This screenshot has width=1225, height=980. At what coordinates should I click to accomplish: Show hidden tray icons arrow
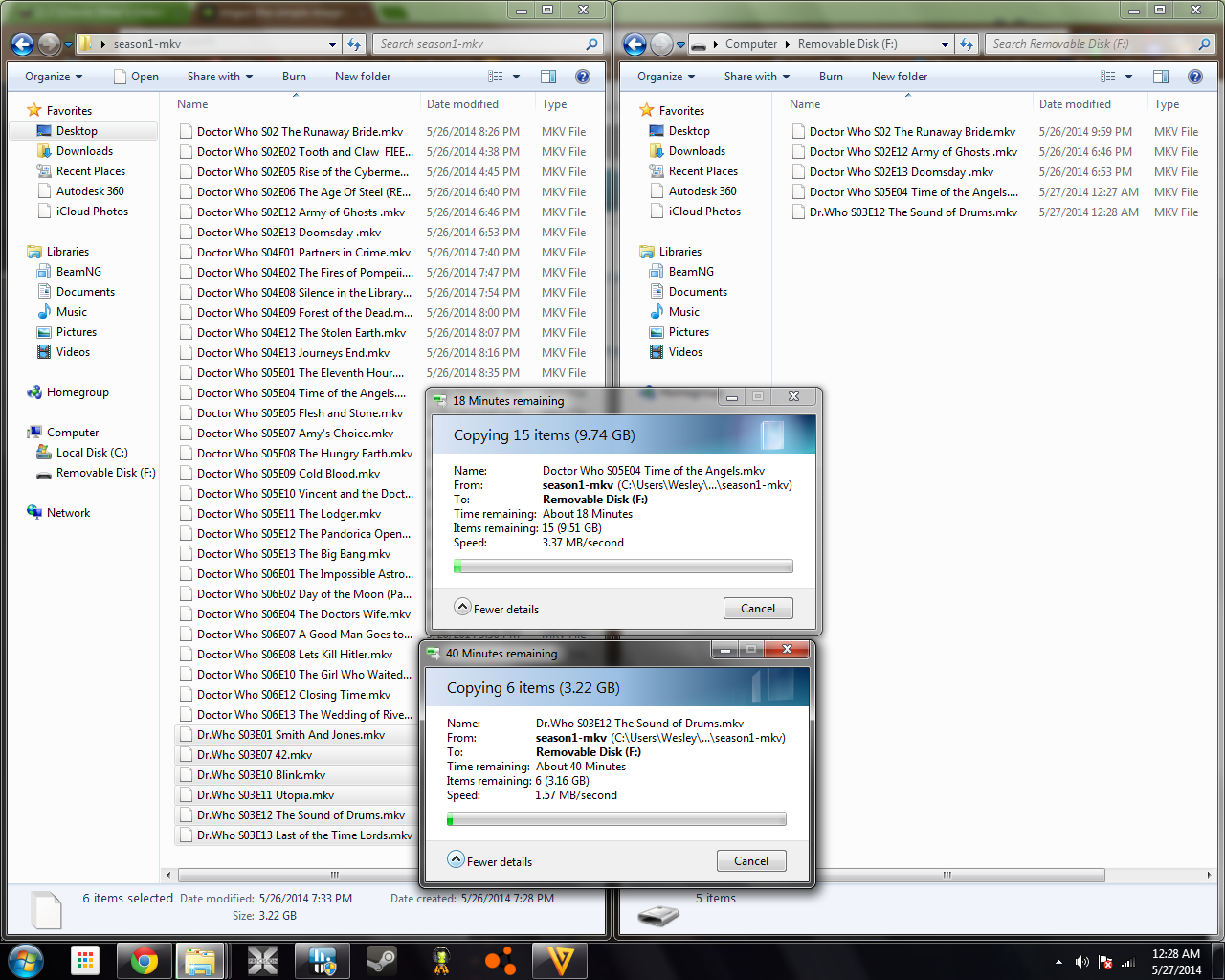coord(1058,962)
